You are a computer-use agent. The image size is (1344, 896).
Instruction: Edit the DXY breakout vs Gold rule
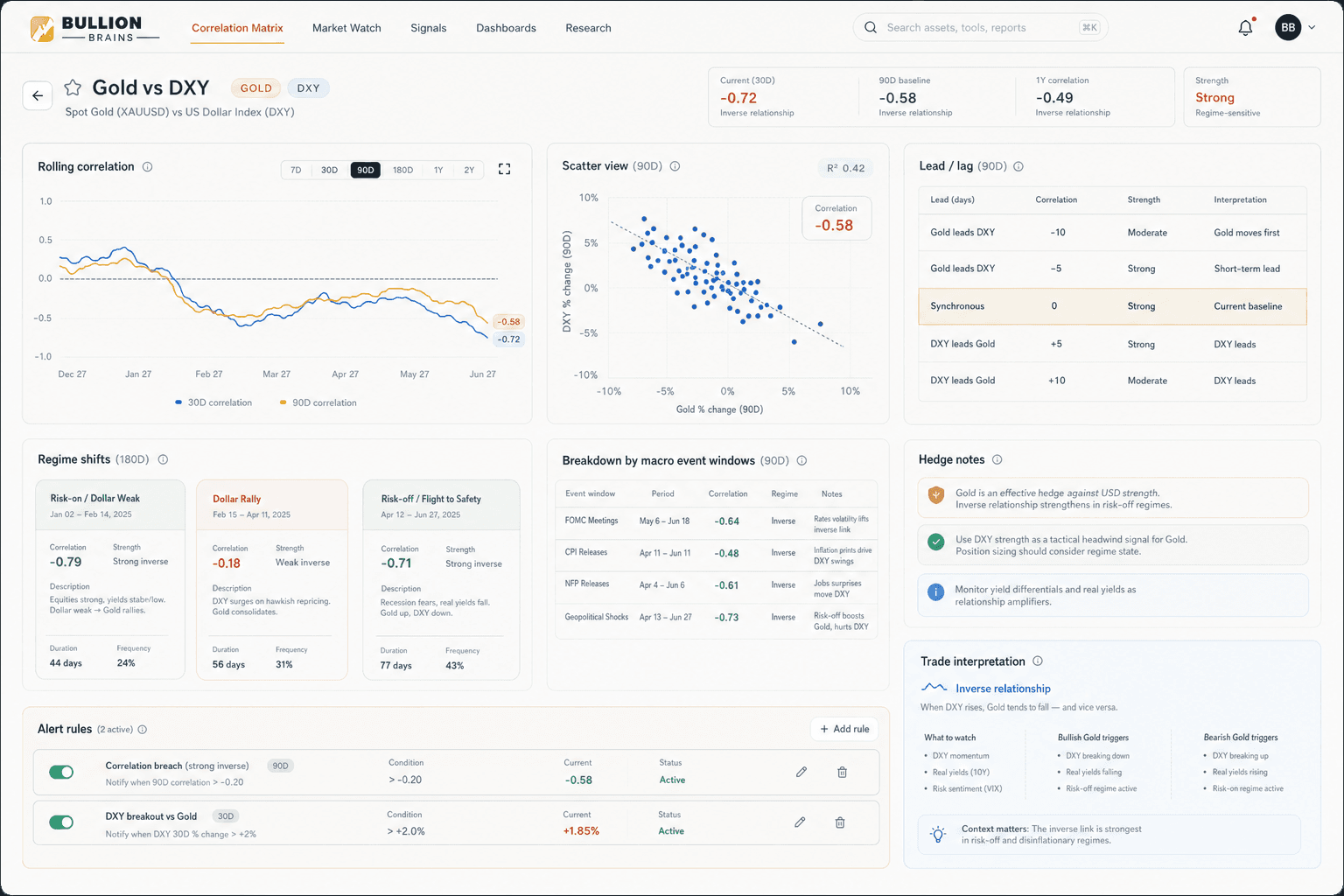point(800,822)
